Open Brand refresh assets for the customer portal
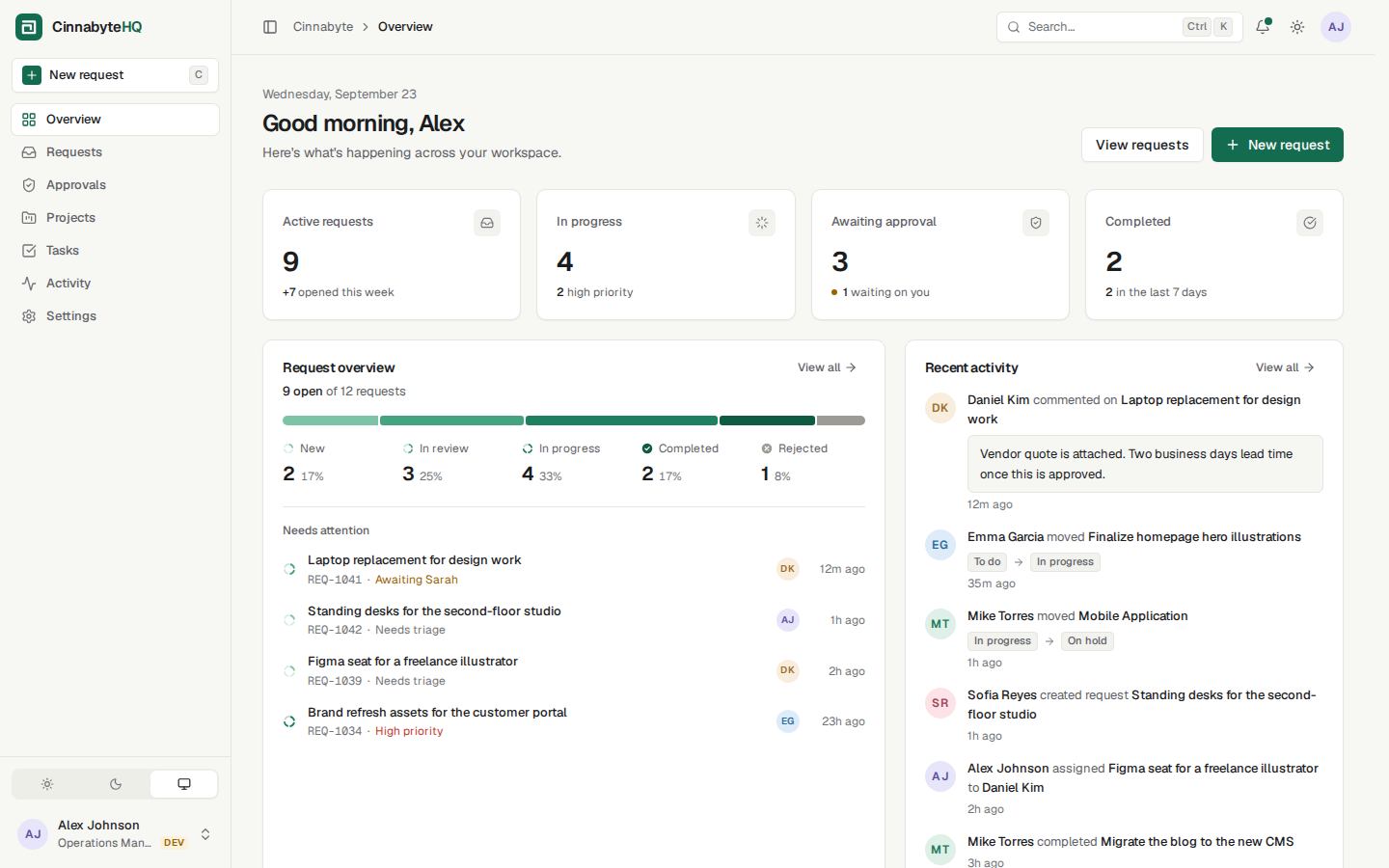1389x868 pixels. (x=437, y=713)
